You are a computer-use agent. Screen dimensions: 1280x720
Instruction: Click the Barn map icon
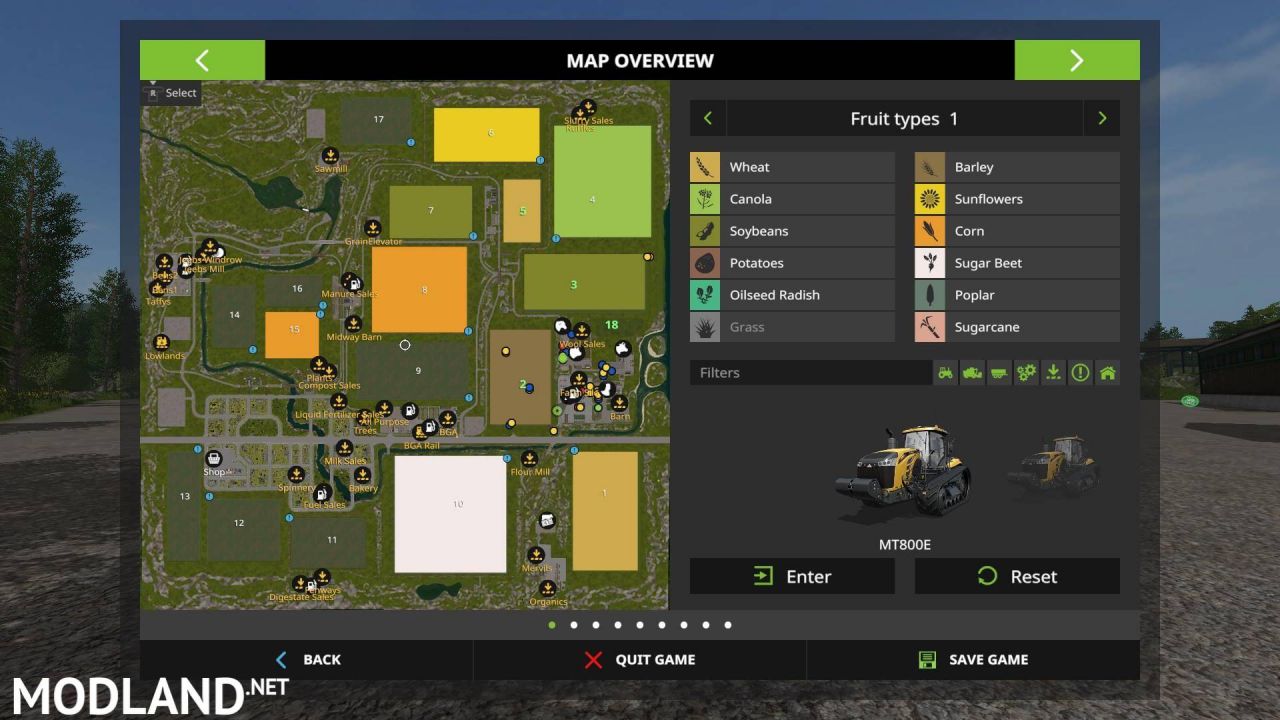click(619, 403)
